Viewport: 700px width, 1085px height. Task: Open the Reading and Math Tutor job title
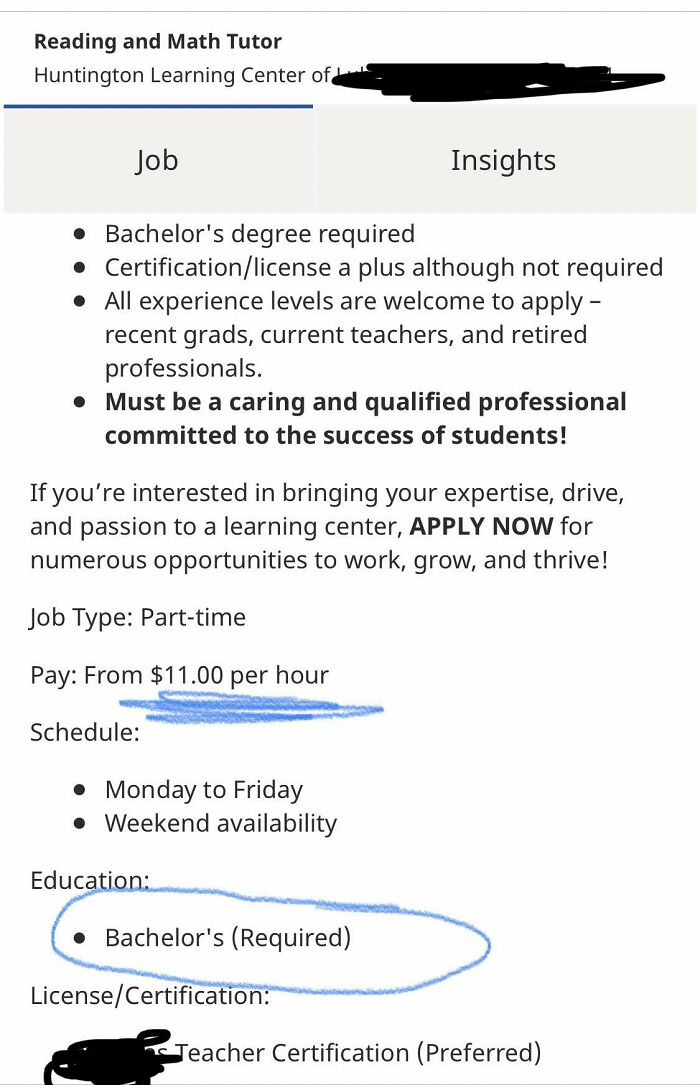[x=156, y=41]
